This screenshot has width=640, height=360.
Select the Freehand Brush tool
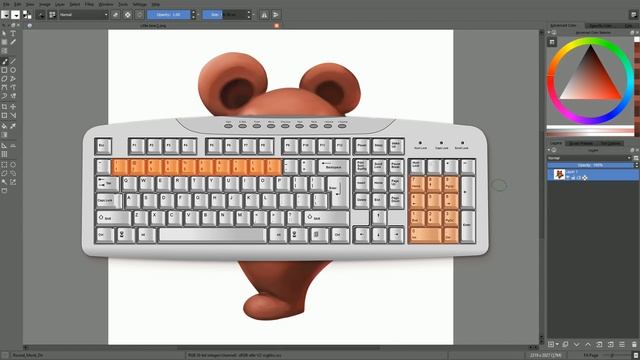coord(4,61)
